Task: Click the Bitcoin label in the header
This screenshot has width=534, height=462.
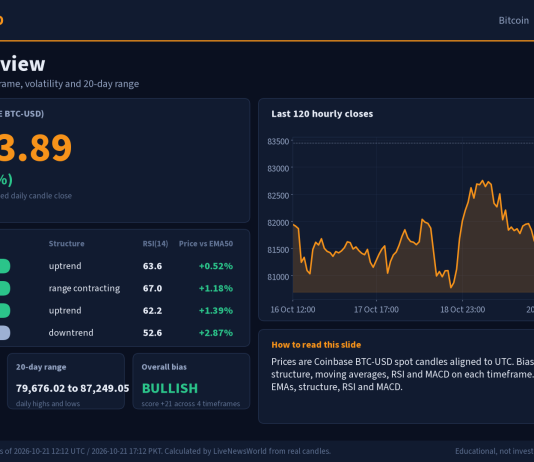Action: (514, 20)
